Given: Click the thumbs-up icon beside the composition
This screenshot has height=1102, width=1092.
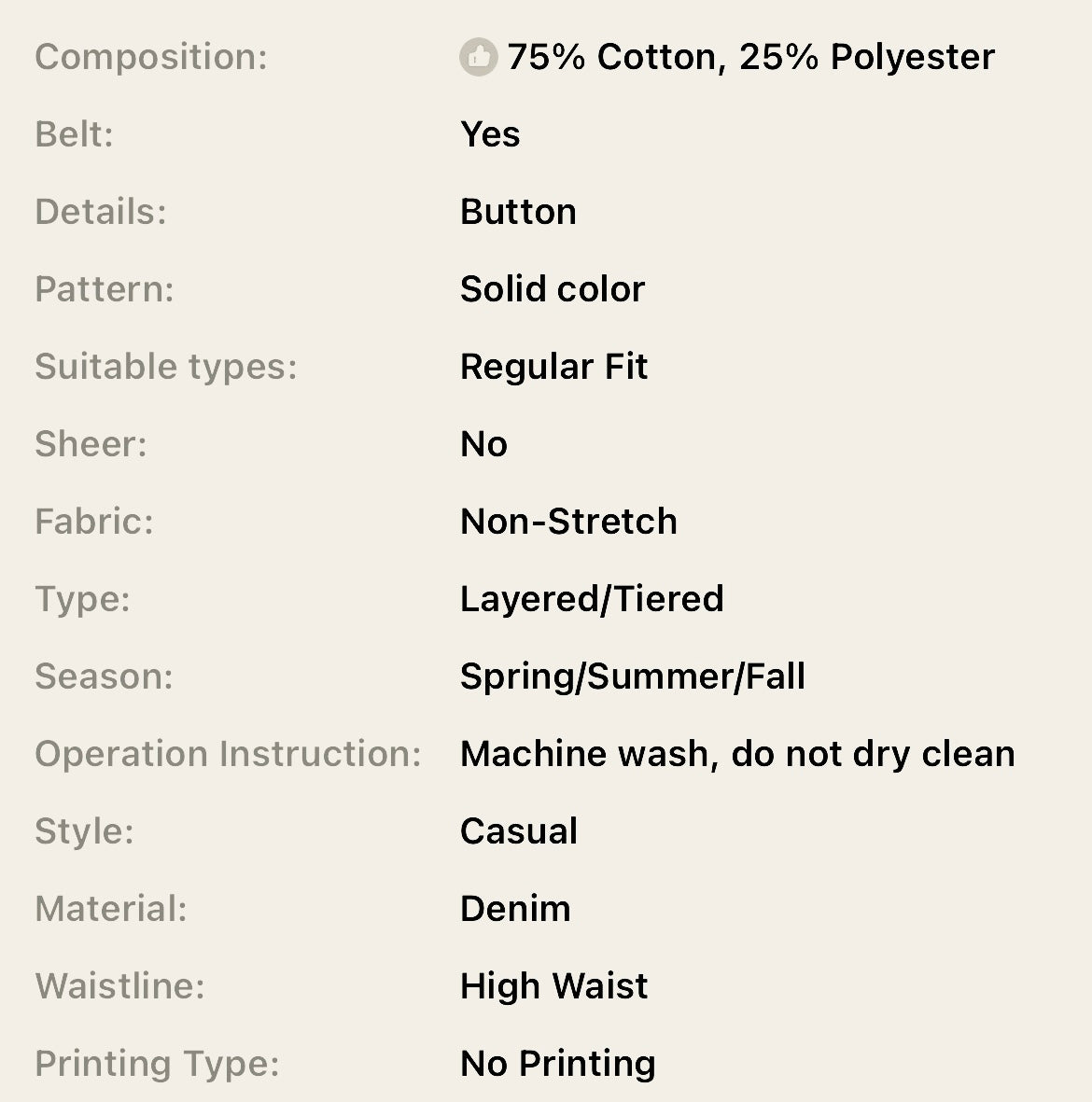Looking at the screenshot, I should (479, 58).
